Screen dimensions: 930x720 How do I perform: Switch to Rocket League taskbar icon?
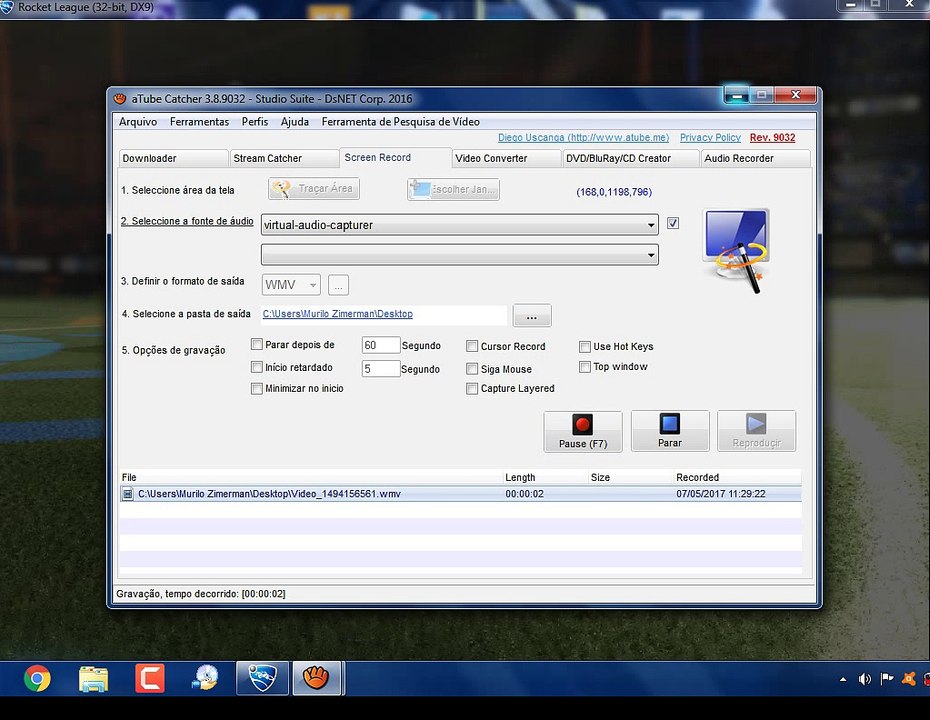tap(262, 678)
